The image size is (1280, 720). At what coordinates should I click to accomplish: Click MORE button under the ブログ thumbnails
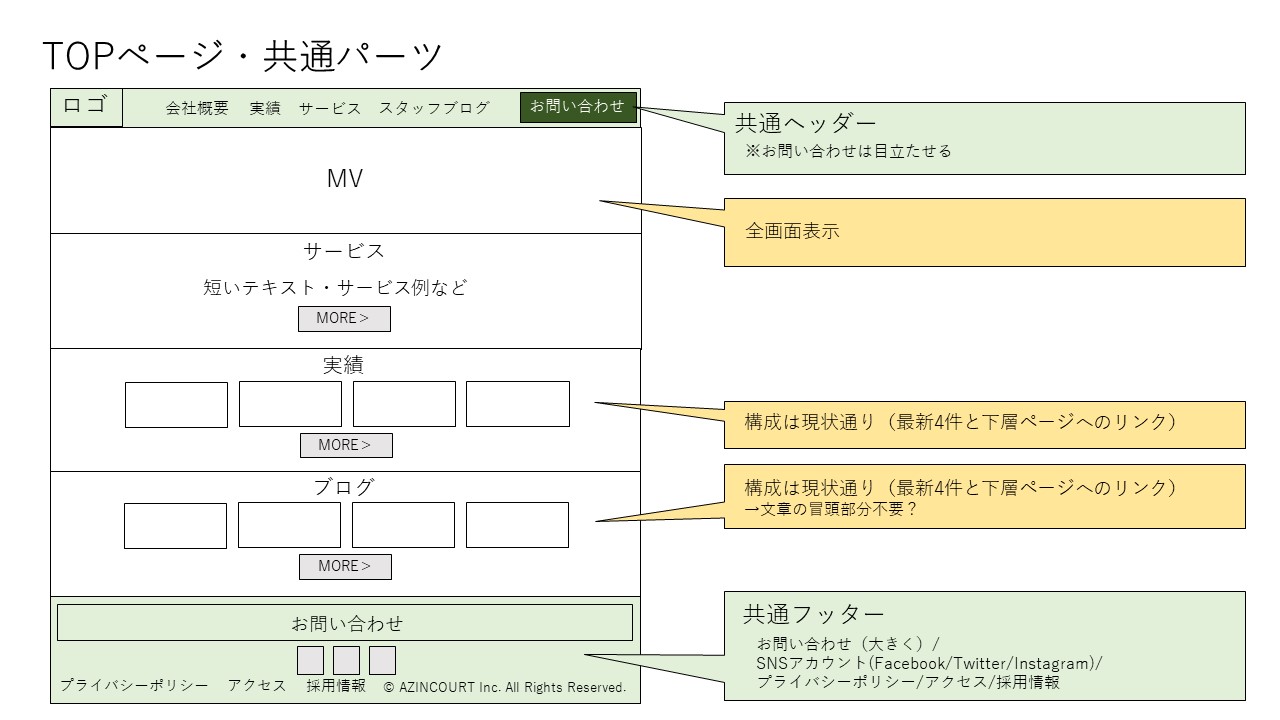[345, 566]
